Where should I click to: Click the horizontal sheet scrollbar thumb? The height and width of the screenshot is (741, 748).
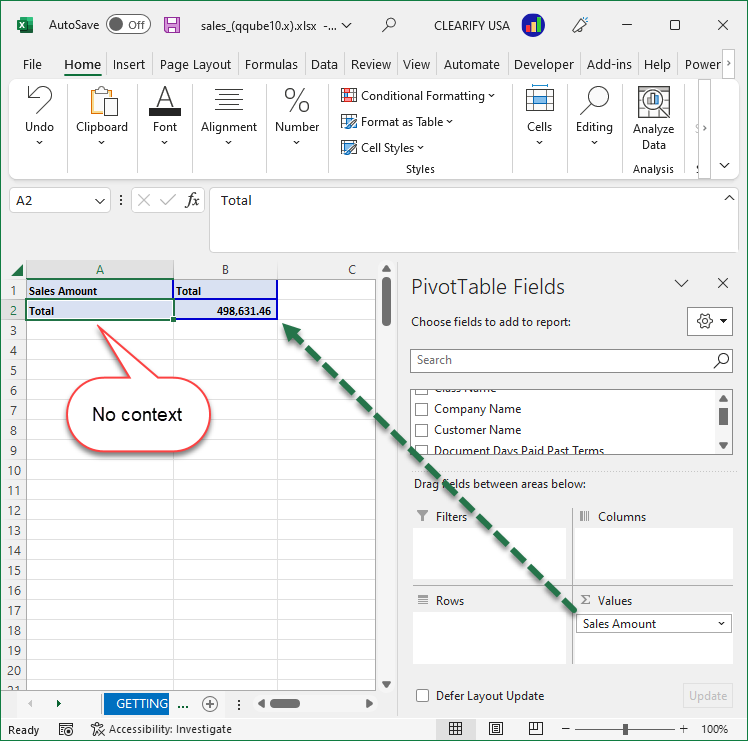tap(285, 703)
